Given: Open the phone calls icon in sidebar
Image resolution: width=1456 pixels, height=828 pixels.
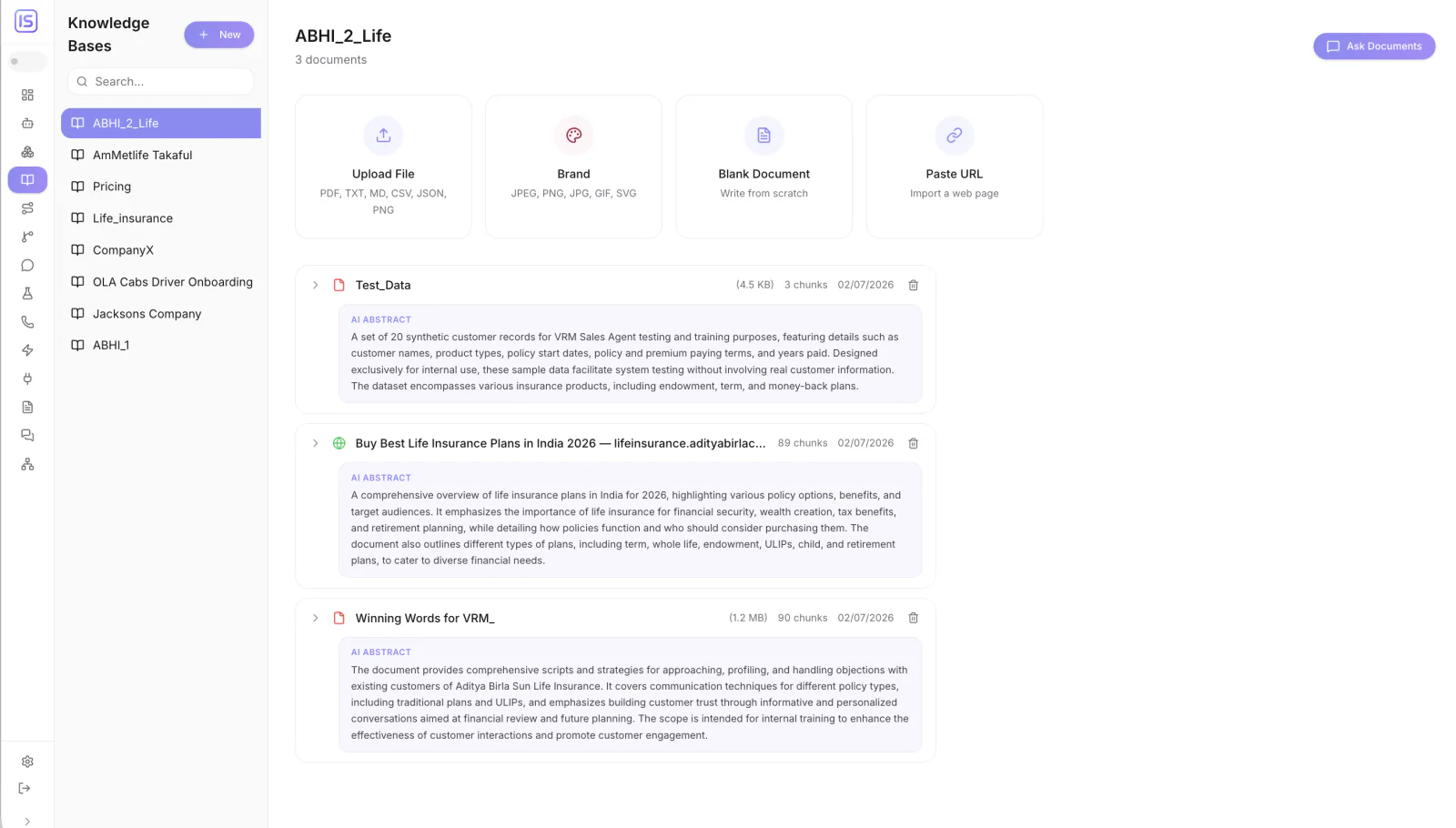Looking at the screenshot, I should 27,322.
